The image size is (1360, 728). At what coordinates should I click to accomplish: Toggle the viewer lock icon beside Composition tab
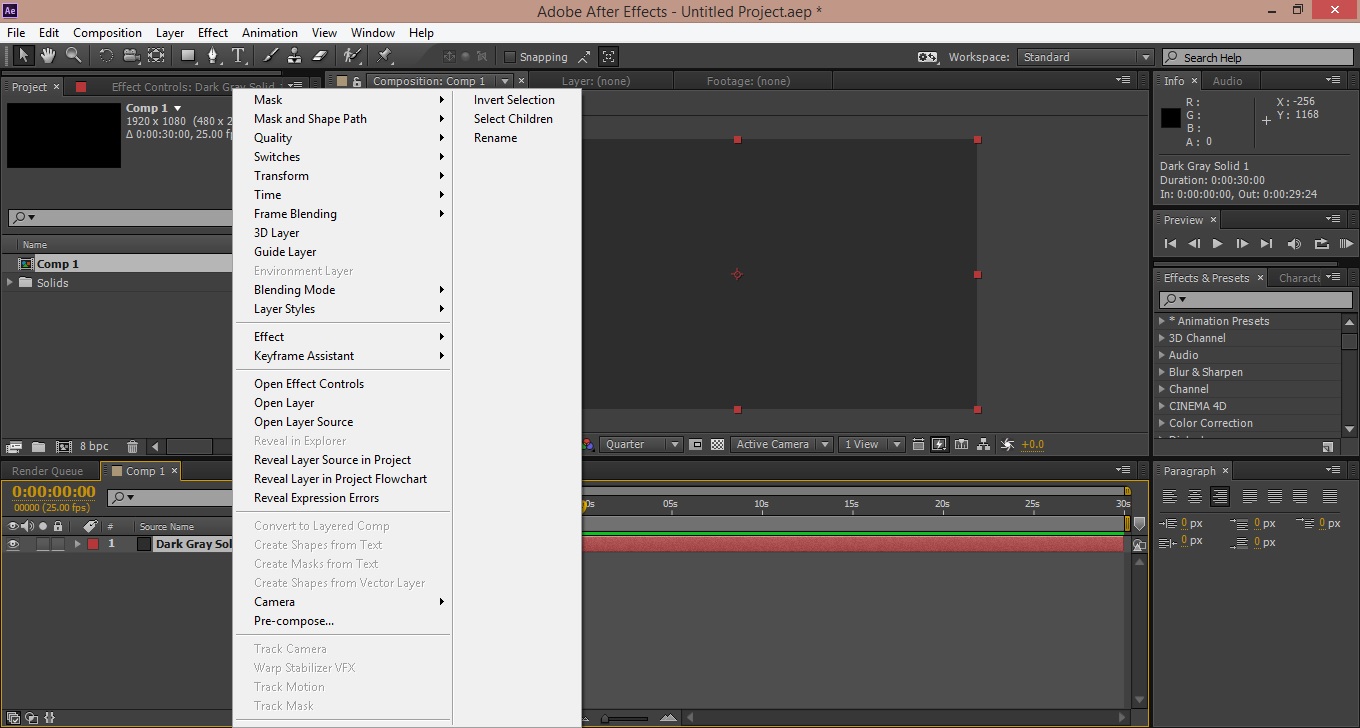tap(357, 81)
